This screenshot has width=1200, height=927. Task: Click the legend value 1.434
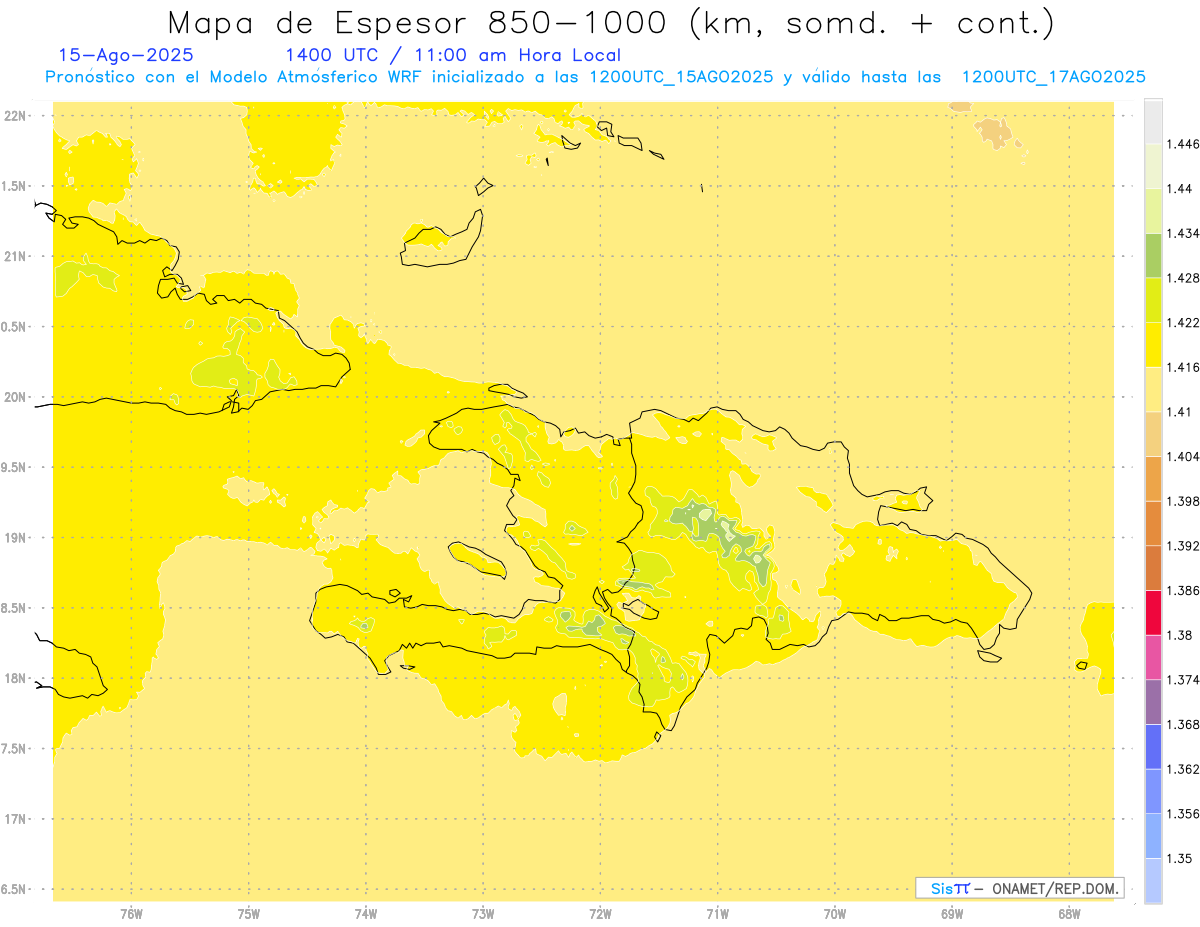point(1183,233)
